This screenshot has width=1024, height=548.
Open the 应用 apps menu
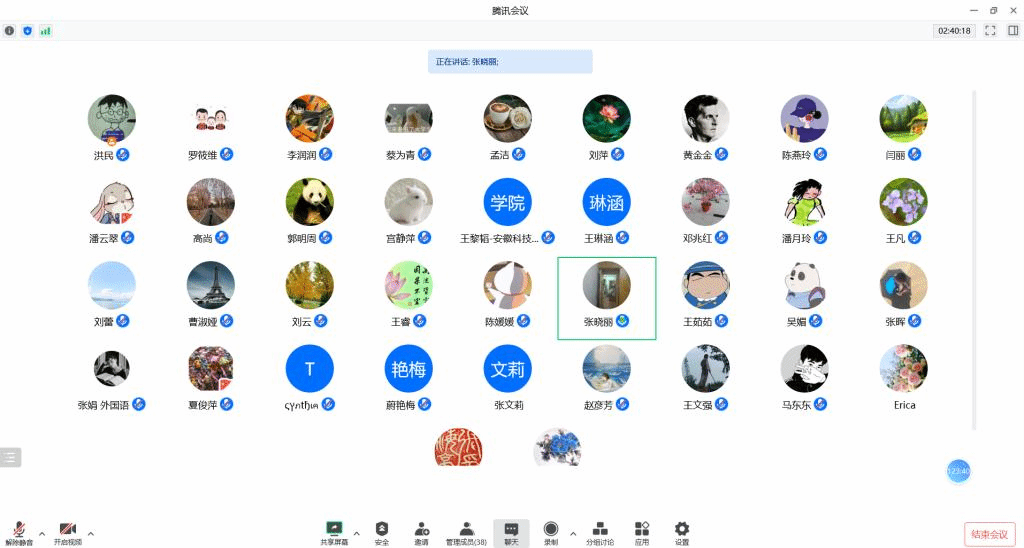click(642, 531)
